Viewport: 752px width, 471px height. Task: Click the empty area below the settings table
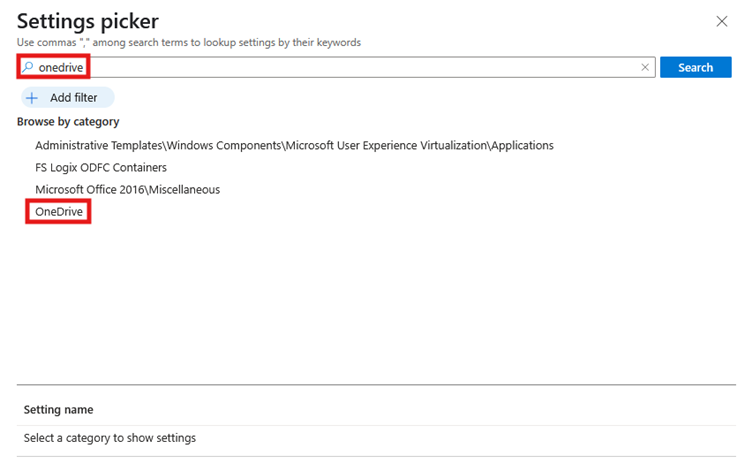(376, 464)
